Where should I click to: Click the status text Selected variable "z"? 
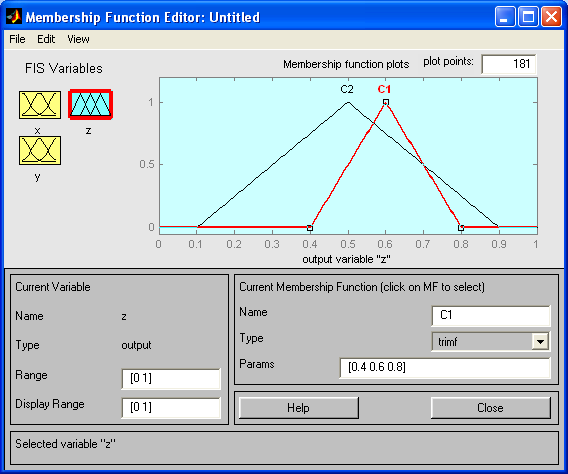65,444
